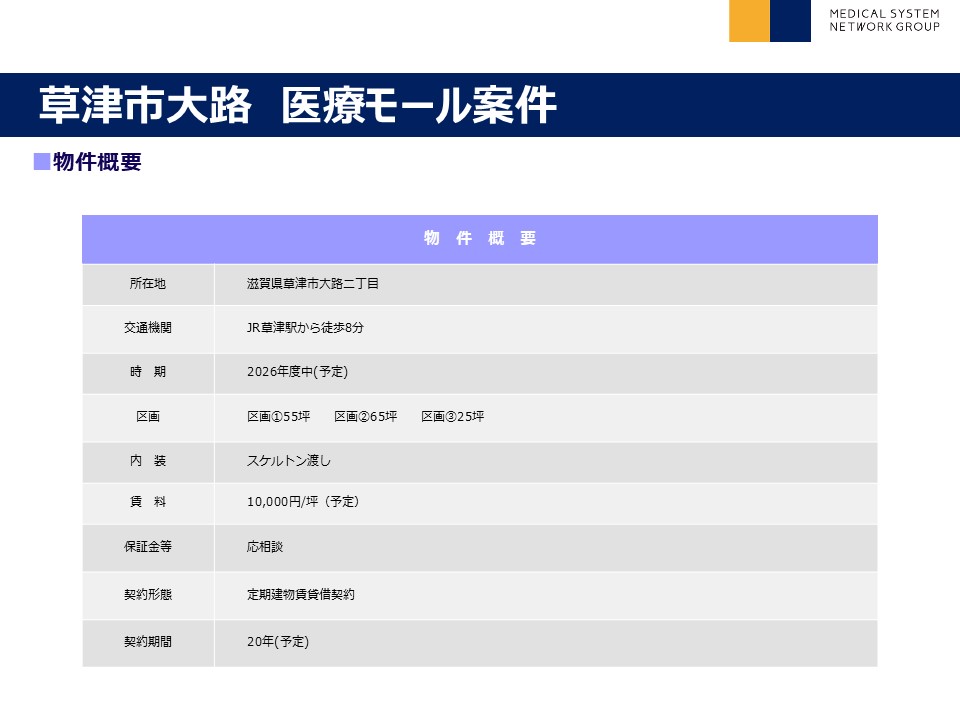Image resolution: width=960 pixels, height=720 pixels.
Task: Select the 契約形態 label cell
Action: click(148, 596)
